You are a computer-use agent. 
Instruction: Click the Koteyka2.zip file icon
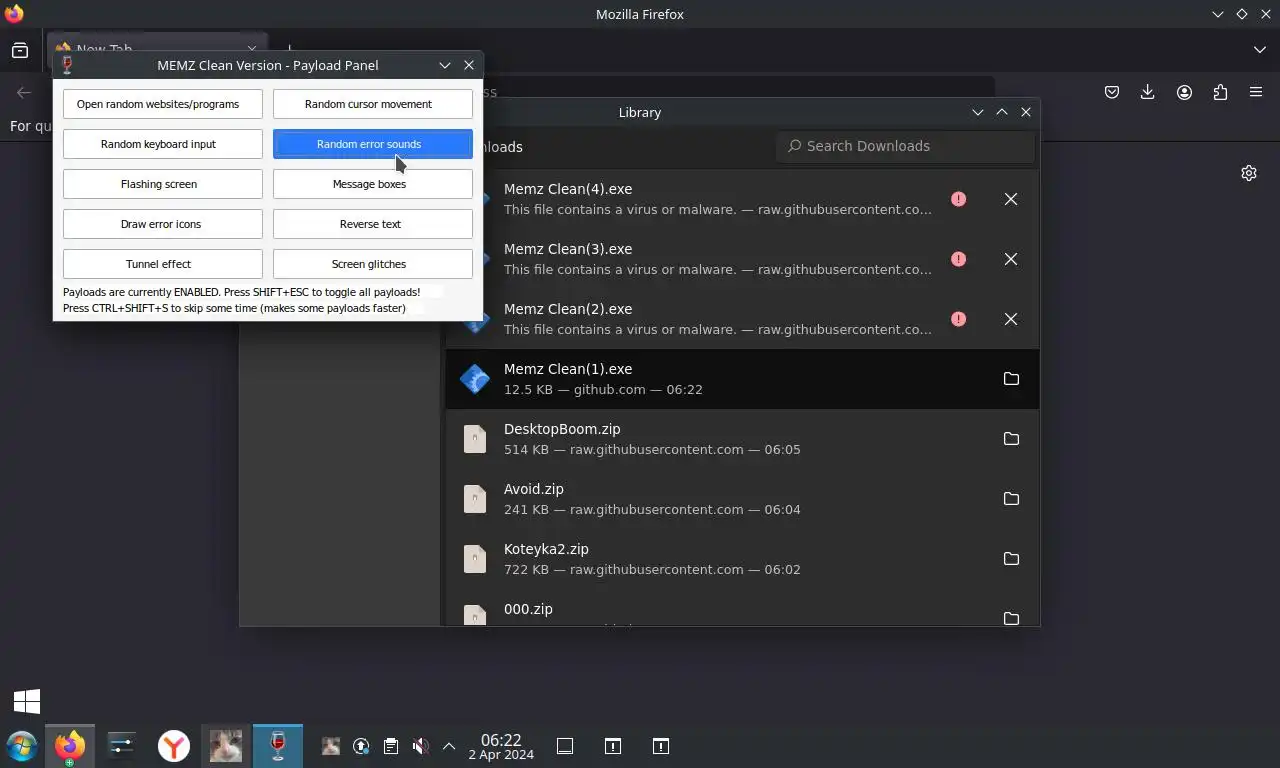tap(474, 559)
